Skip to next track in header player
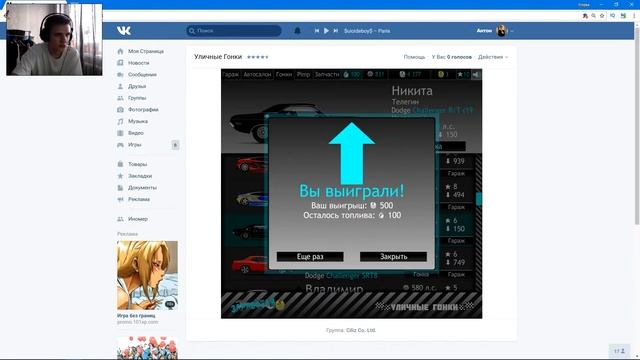The image size is (640, 360). (x=336, y=31)
